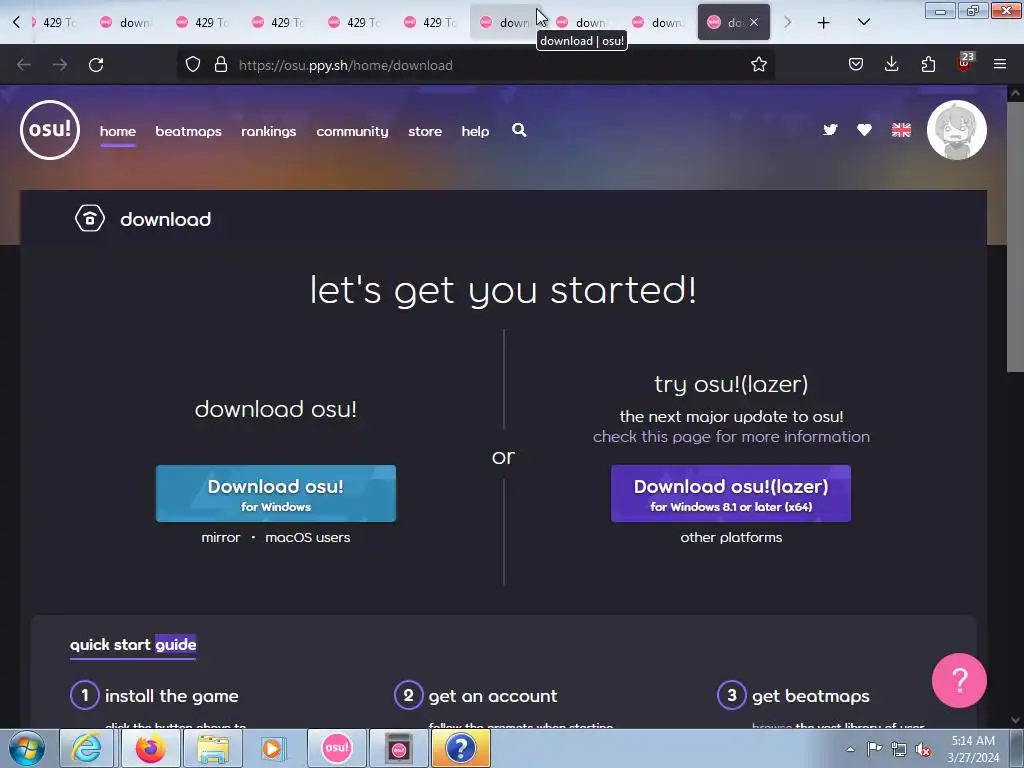
Task: Click the heart support icon
Action: pos(864,130)
